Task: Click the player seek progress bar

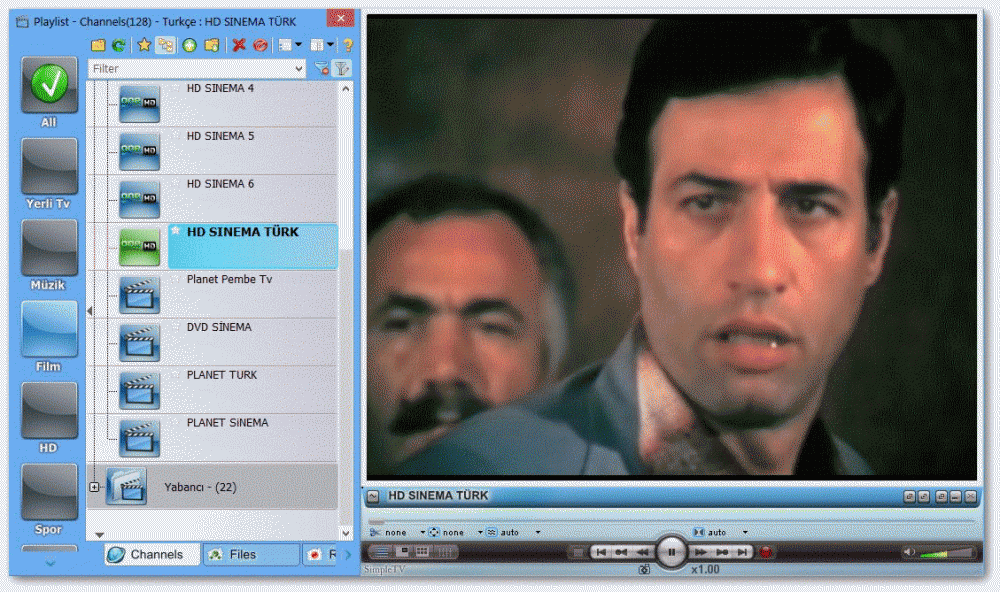Action: pos(672,521)
